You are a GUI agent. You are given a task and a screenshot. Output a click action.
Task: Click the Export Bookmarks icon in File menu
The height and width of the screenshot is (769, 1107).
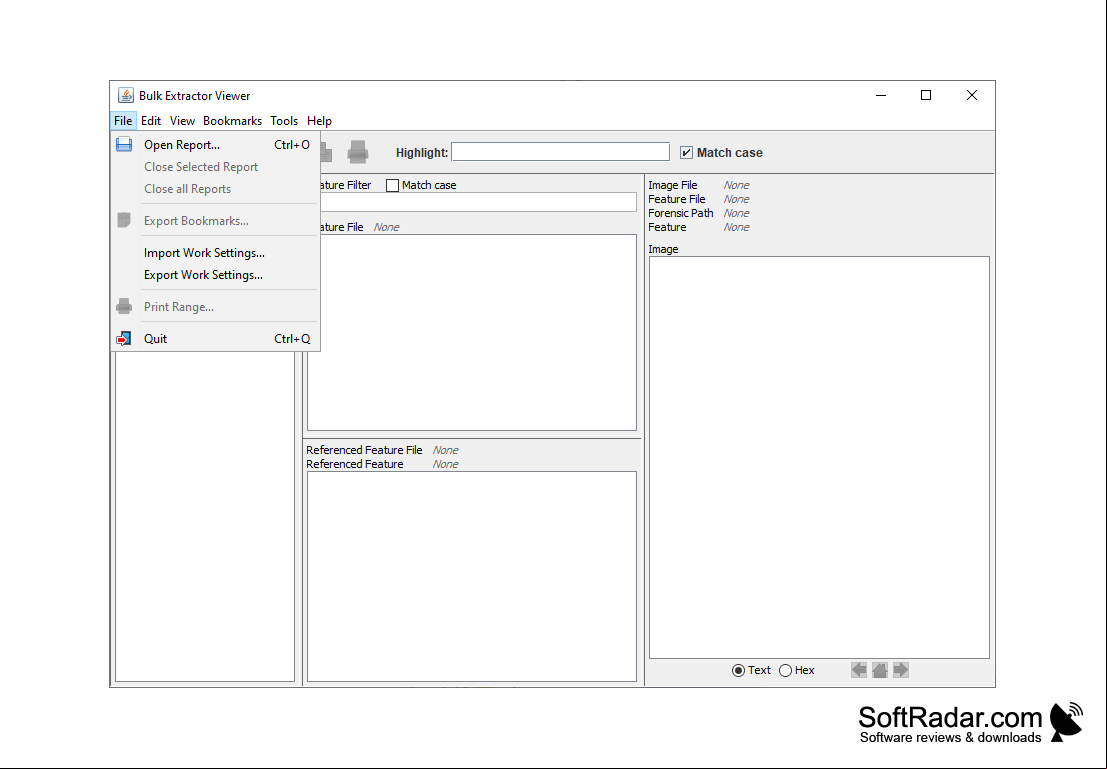point(124,220)
